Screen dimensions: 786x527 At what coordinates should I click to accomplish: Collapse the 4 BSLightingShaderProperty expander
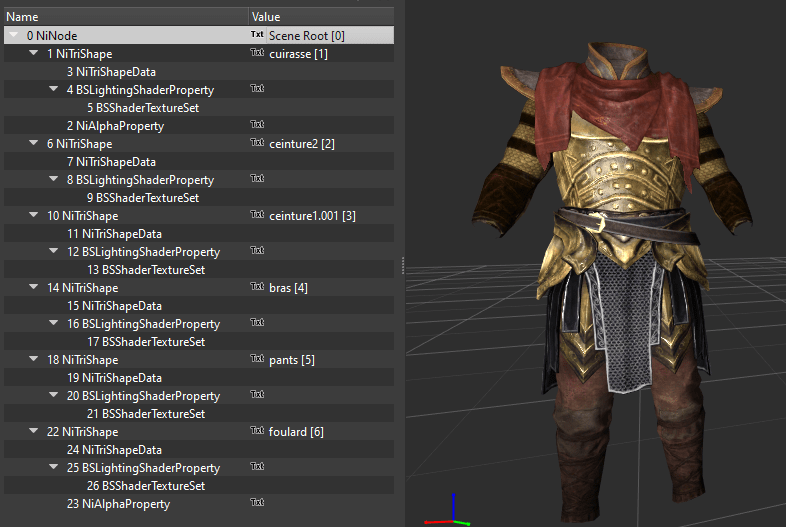[54, 89]
